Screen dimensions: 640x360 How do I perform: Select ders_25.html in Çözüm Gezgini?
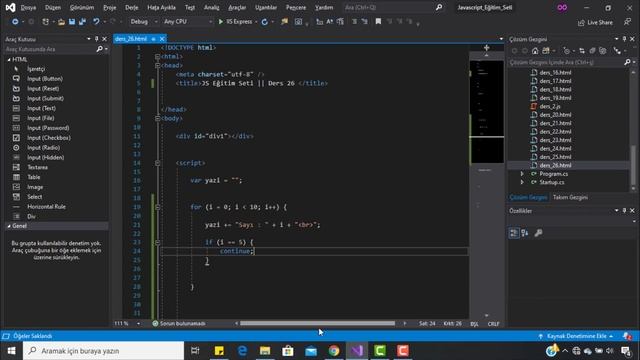(555, 157)
